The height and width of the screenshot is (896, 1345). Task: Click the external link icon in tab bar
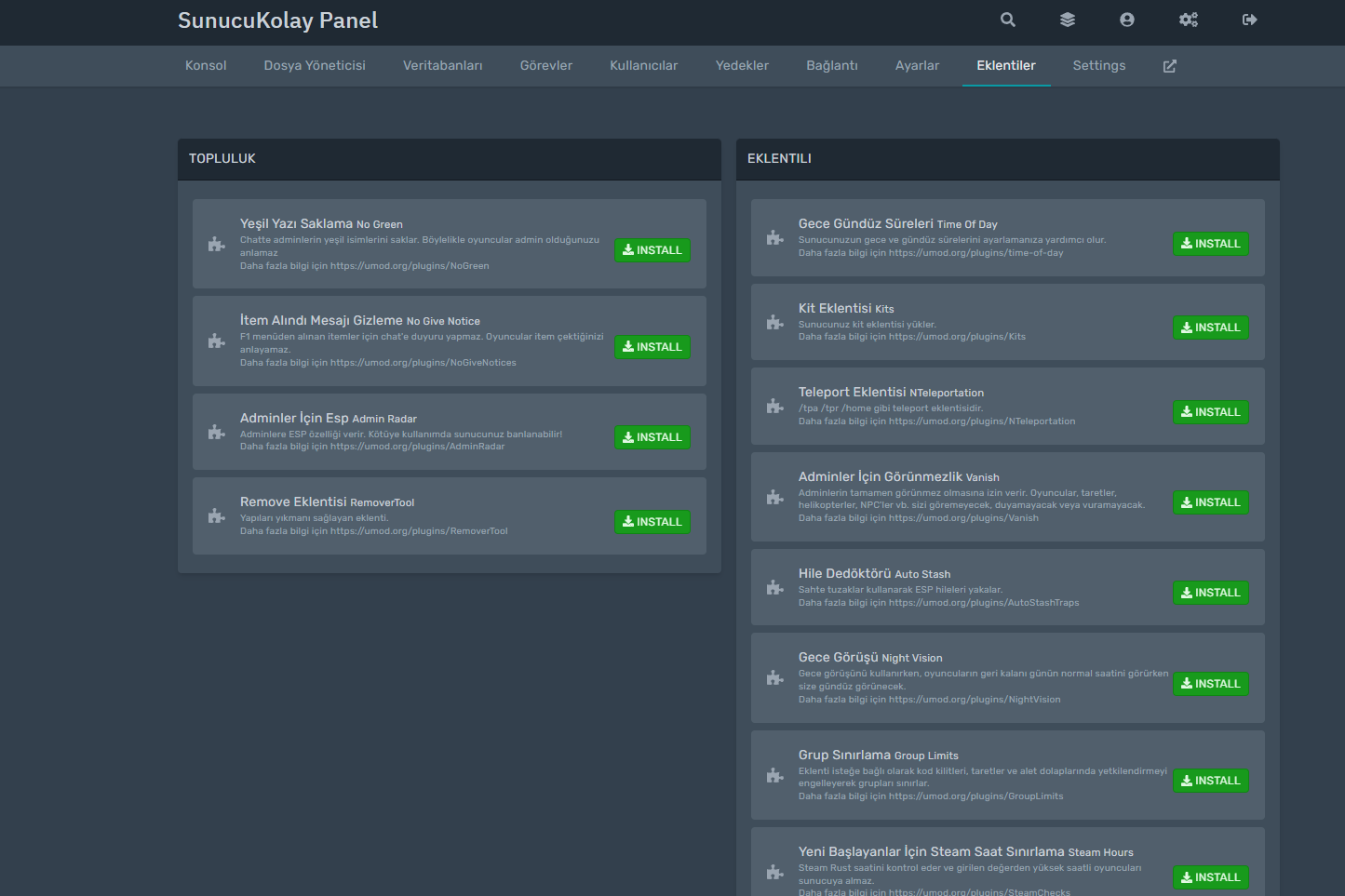[1170, 66]
